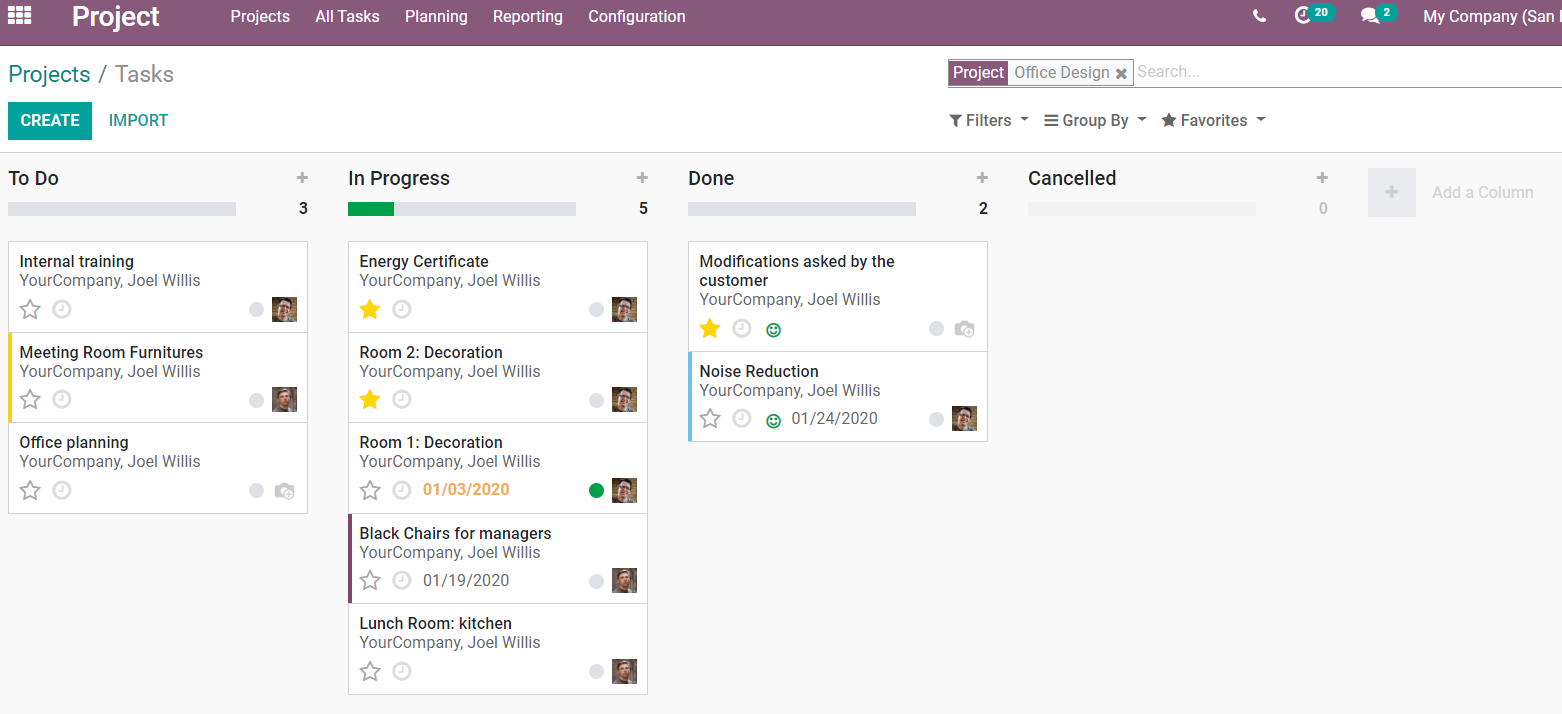Click the plus tile of Add a Column

(x=1392, y=192)
